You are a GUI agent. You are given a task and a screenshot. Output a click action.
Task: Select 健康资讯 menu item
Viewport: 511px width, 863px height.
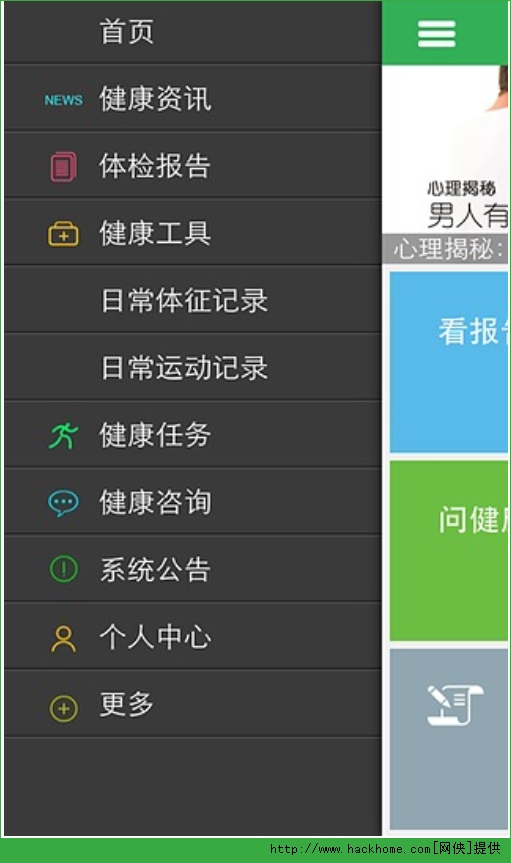click(x=193, y=99)
